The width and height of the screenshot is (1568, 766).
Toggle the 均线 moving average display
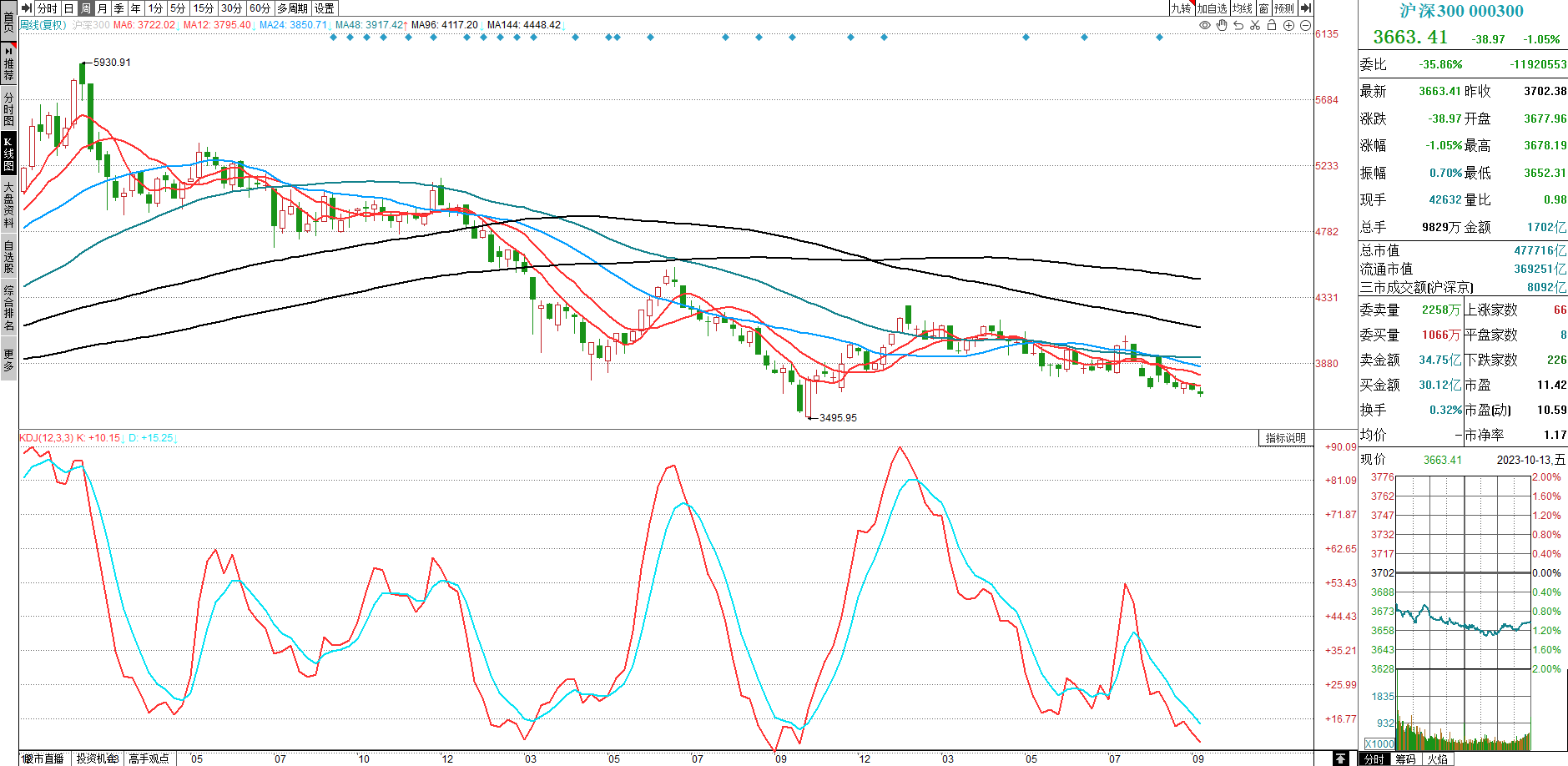pos(1243,8)
